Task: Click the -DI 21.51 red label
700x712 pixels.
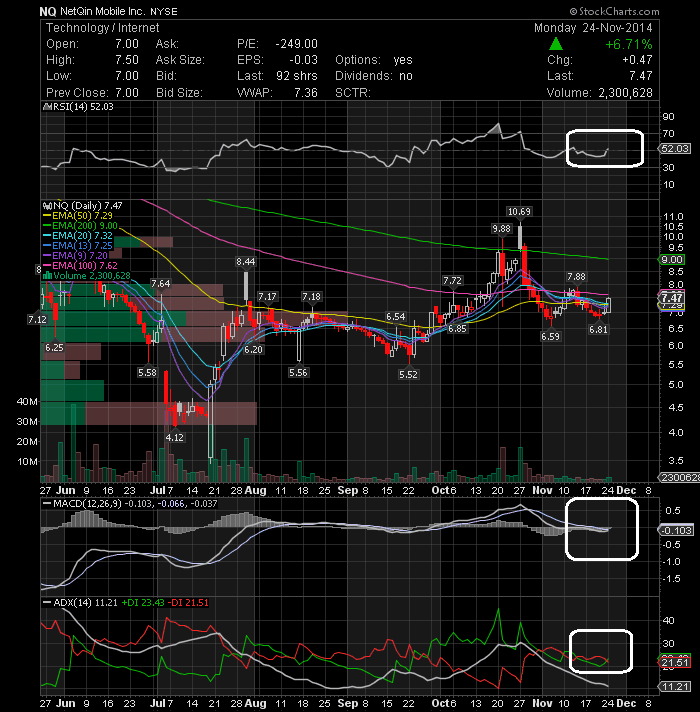Action: (x=188, y=603)
